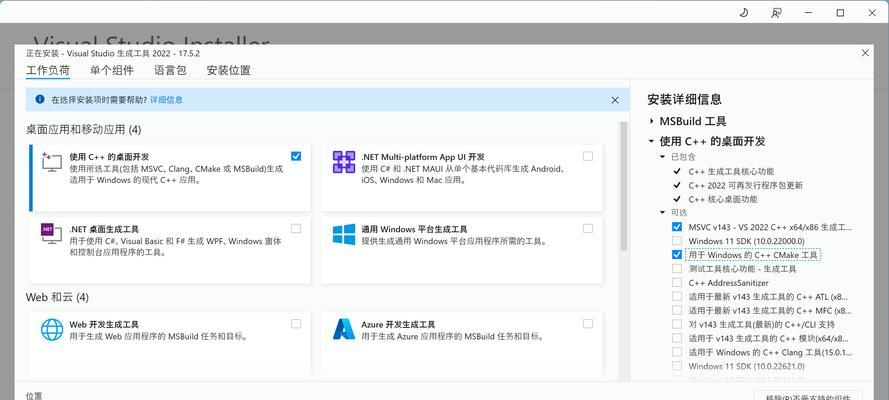
Task: Open the 详细信息 help link
Action: (x=166, y=100)
